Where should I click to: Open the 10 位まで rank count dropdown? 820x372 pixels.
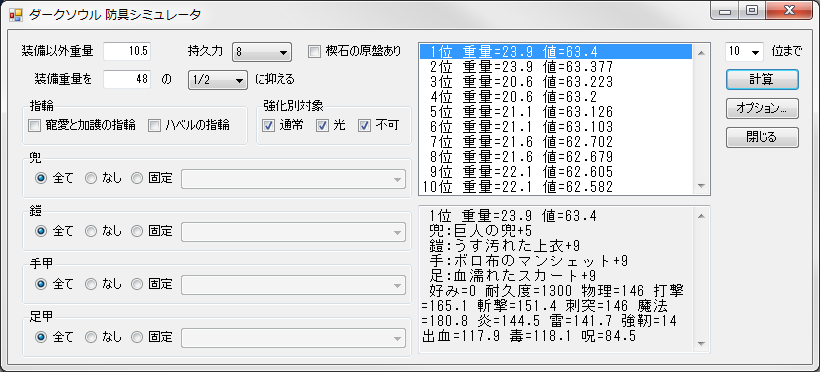coord(744,51)
